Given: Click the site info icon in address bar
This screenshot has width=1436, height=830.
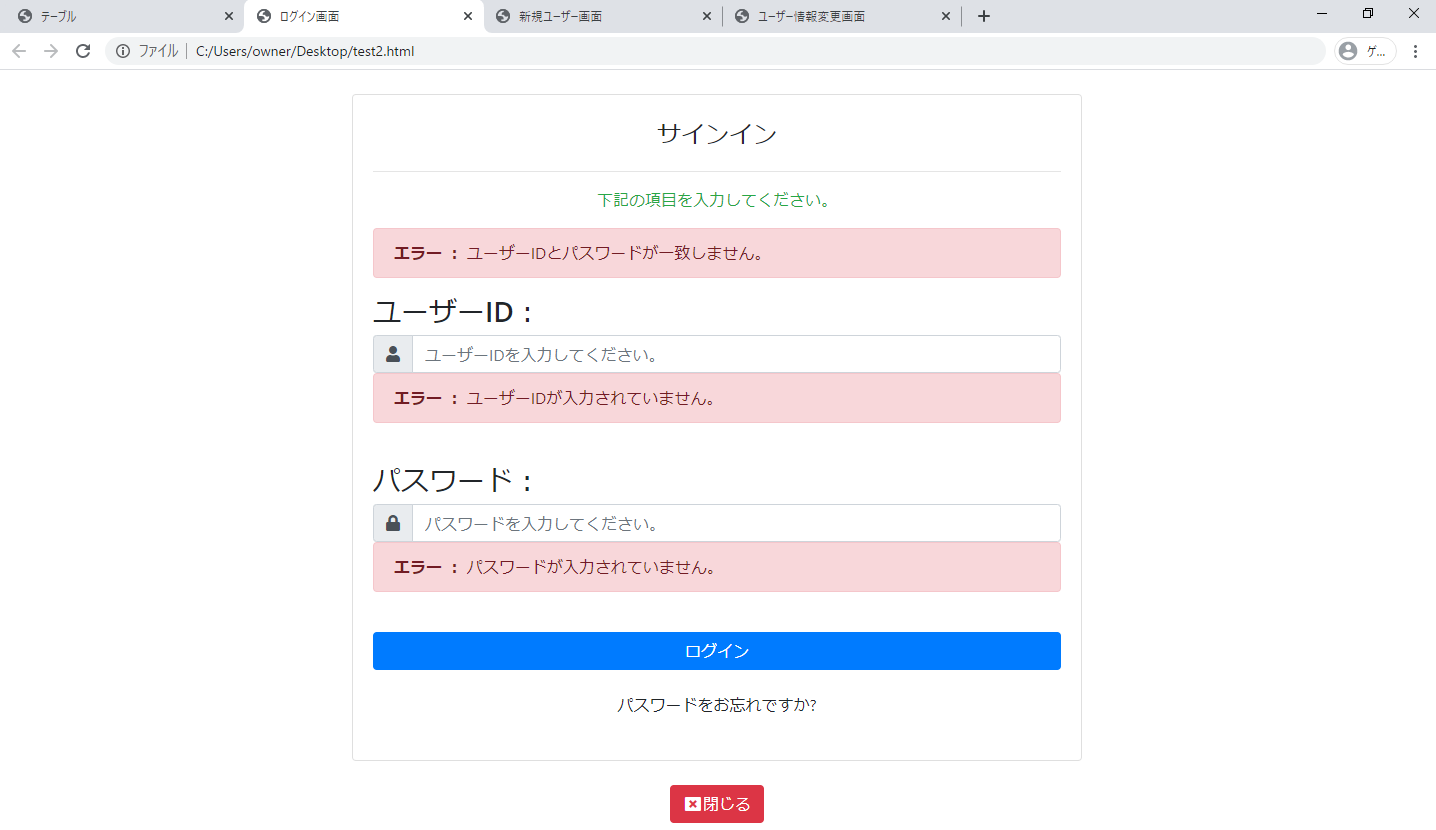Looking at the screenshot, I should [x=123, y=51].
